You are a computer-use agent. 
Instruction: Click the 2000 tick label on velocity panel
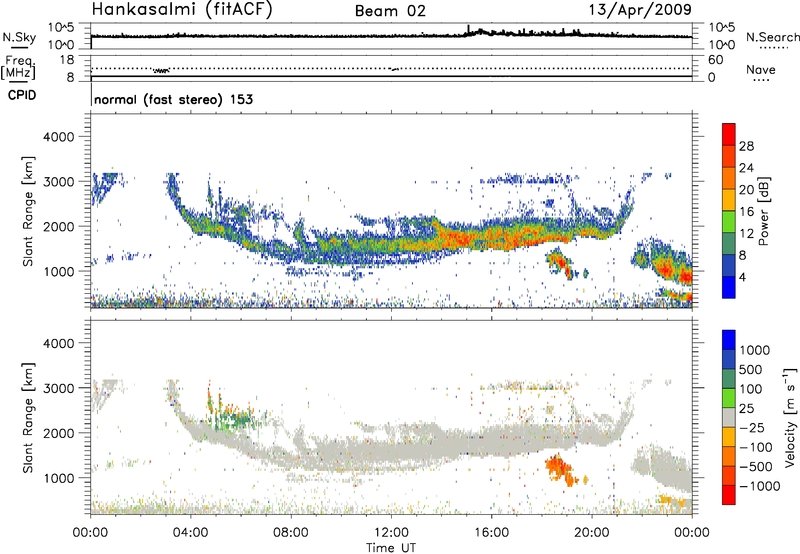[x=58, y=433]
